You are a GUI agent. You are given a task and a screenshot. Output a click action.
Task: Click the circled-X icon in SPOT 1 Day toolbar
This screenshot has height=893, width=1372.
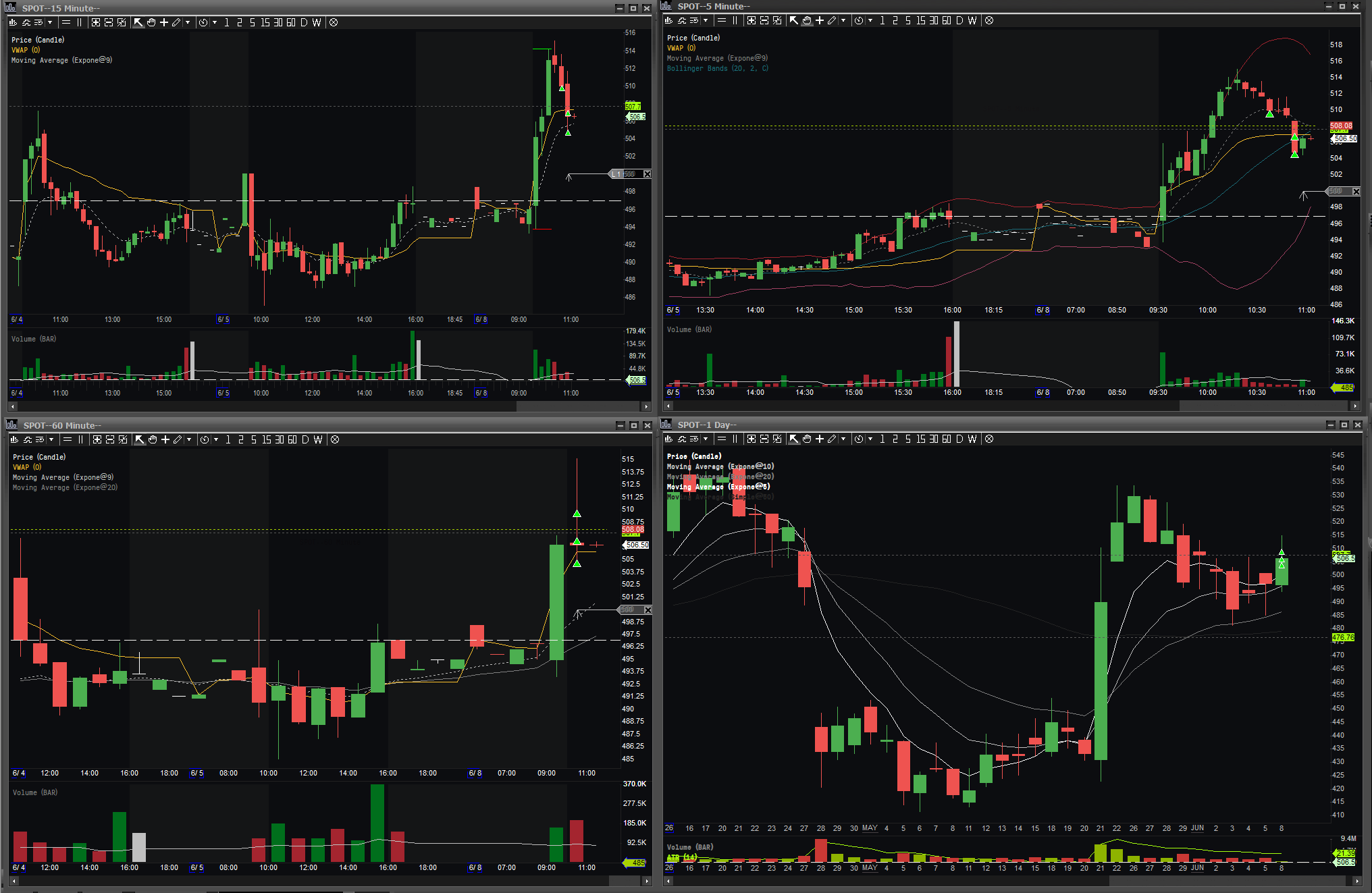click(989, 439)
